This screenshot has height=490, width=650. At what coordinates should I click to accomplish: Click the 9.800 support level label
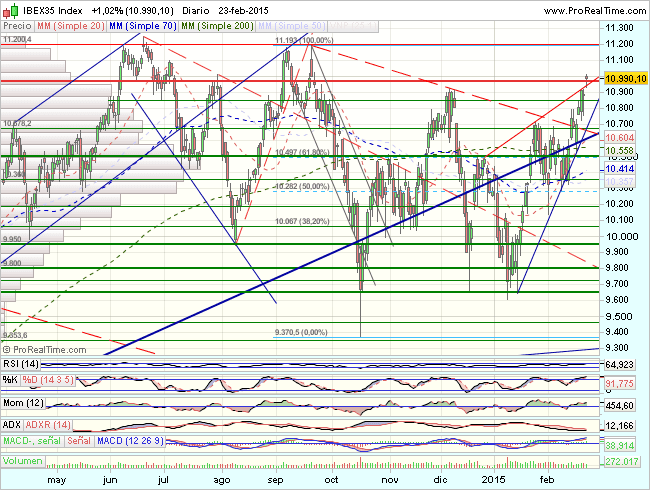pos(12,263)
